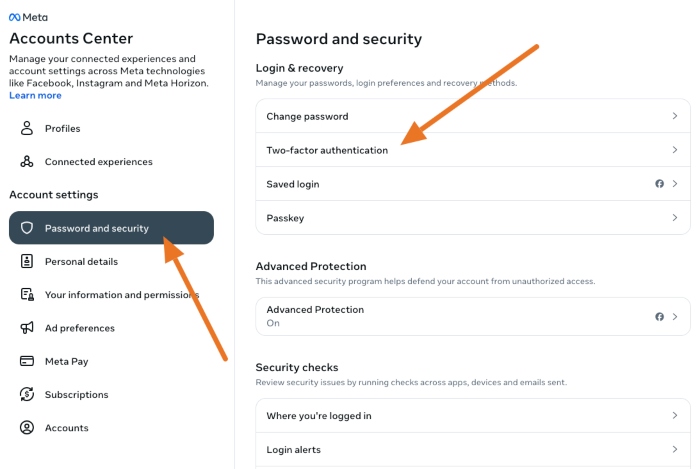700x469 pixels.
Task: Select Your information and permissions menu item
Action: click(x=121, y=295)
